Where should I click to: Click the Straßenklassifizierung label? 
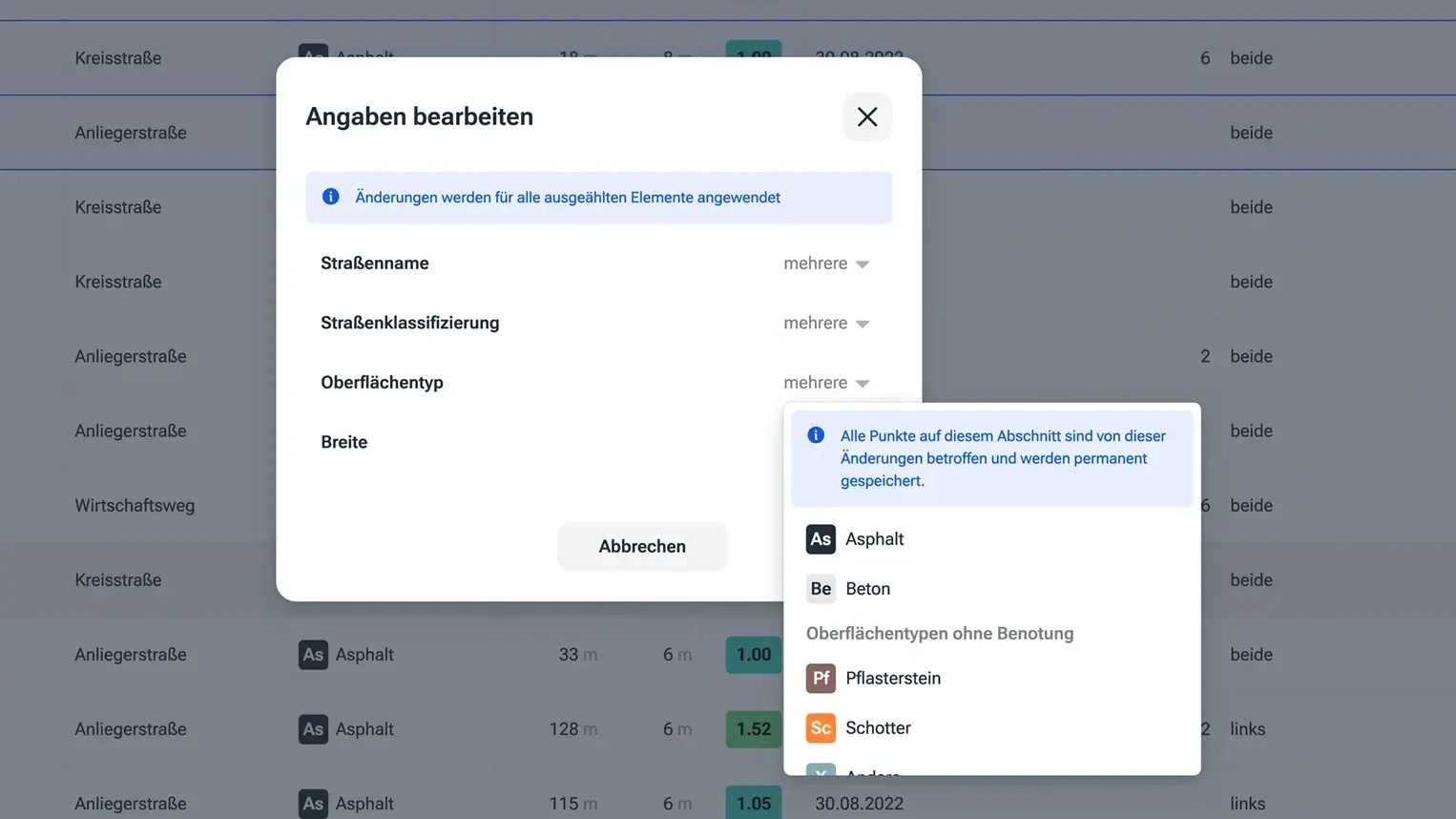(410, 323)
